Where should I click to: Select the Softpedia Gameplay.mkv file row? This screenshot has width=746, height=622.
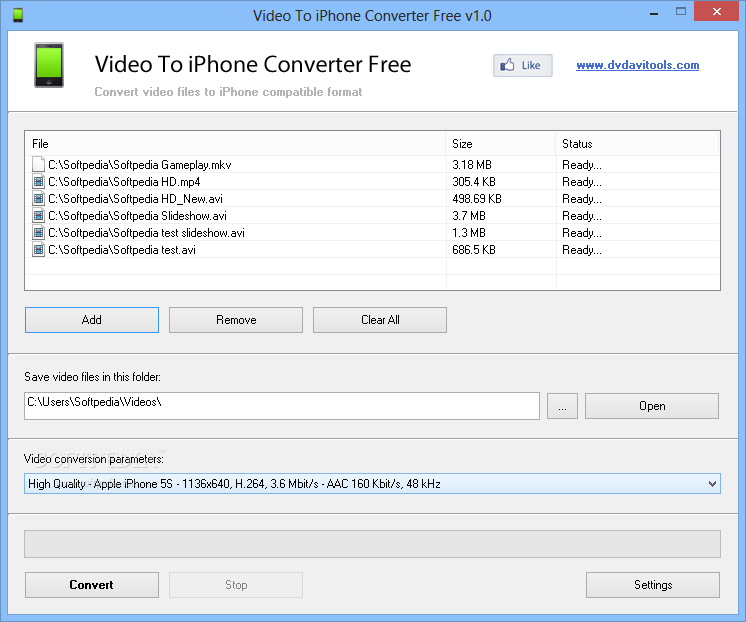372,165
